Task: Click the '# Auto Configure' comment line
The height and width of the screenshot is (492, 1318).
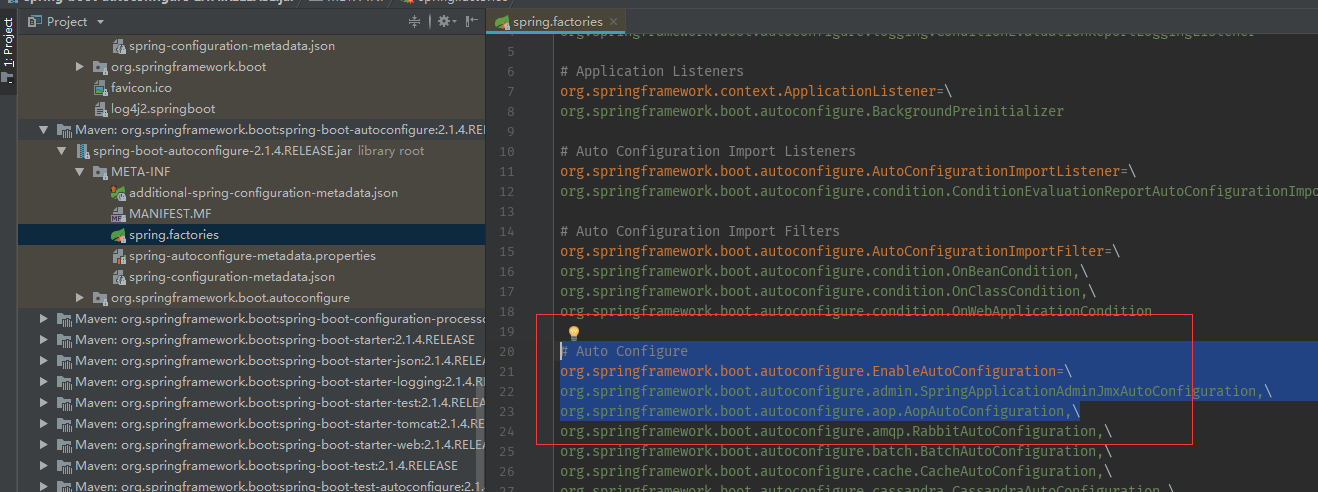Action: pyautogui.click(x=624, y=351)
